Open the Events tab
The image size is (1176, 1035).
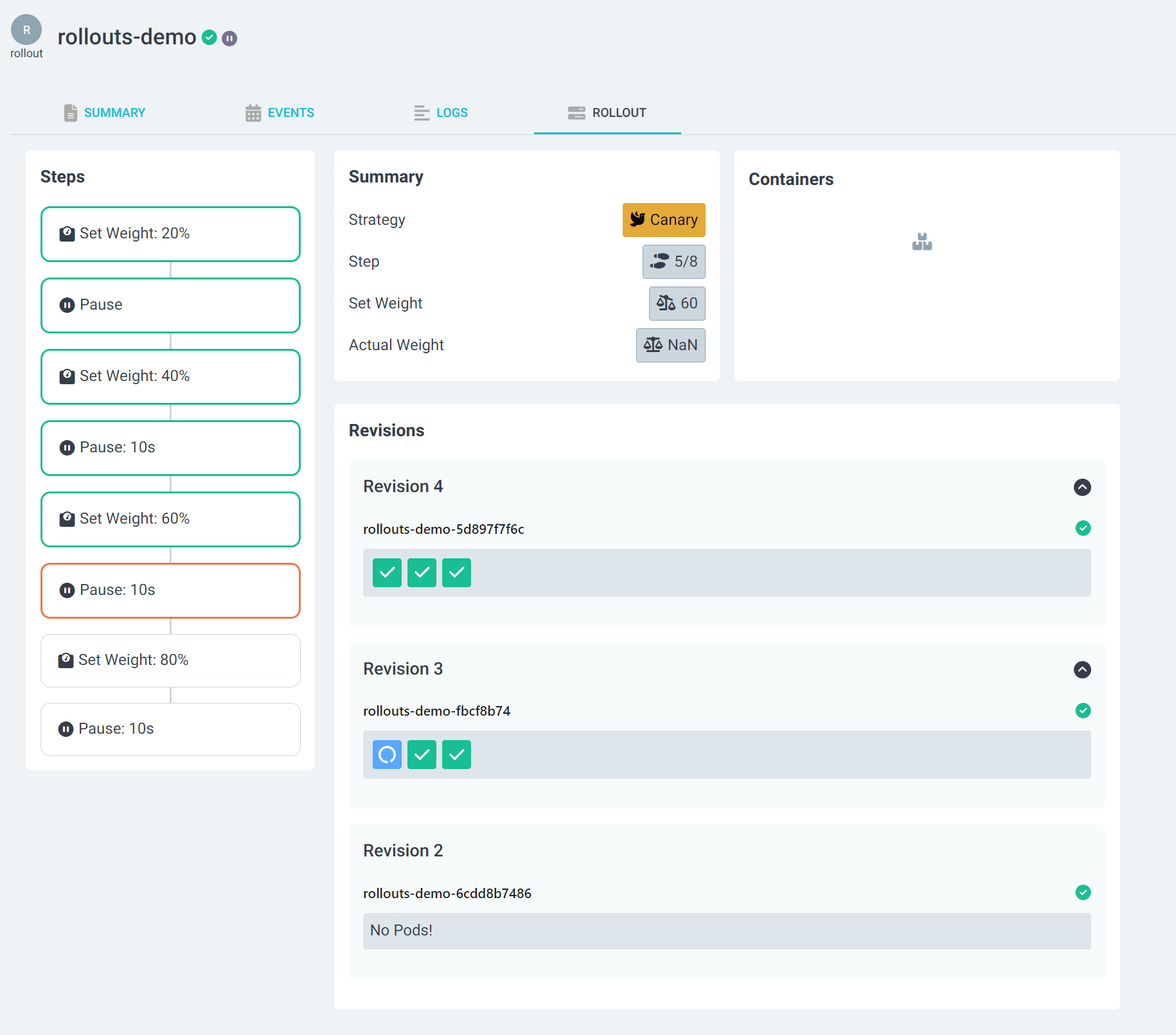click(280, 113)
